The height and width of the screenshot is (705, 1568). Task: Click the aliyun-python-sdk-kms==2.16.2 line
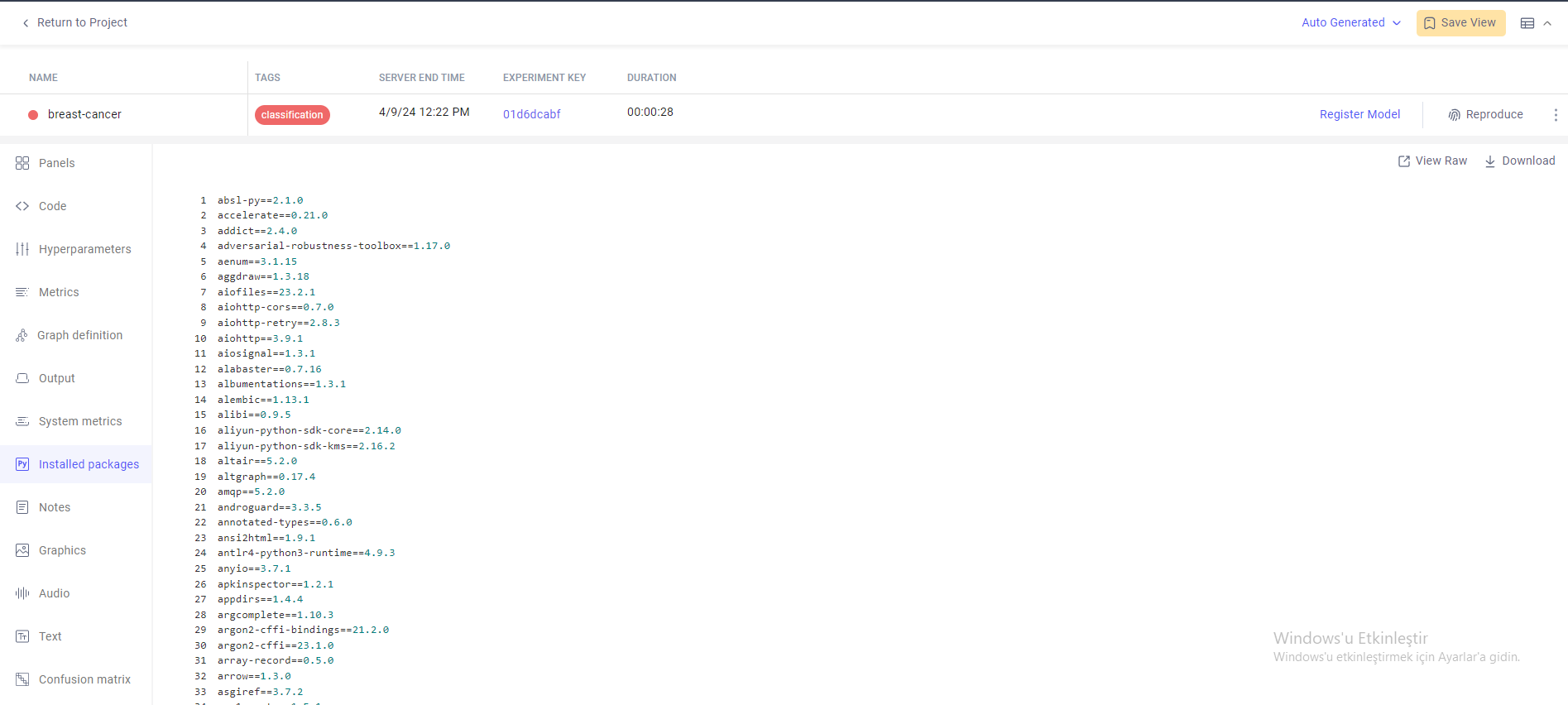tap(306, 446)
